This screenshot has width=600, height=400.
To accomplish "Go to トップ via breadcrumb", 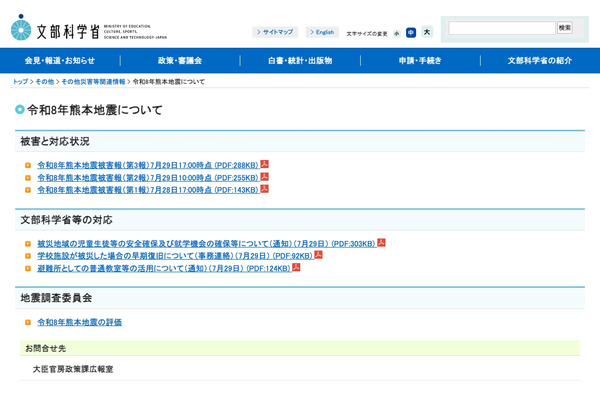I will pos(20,82).
